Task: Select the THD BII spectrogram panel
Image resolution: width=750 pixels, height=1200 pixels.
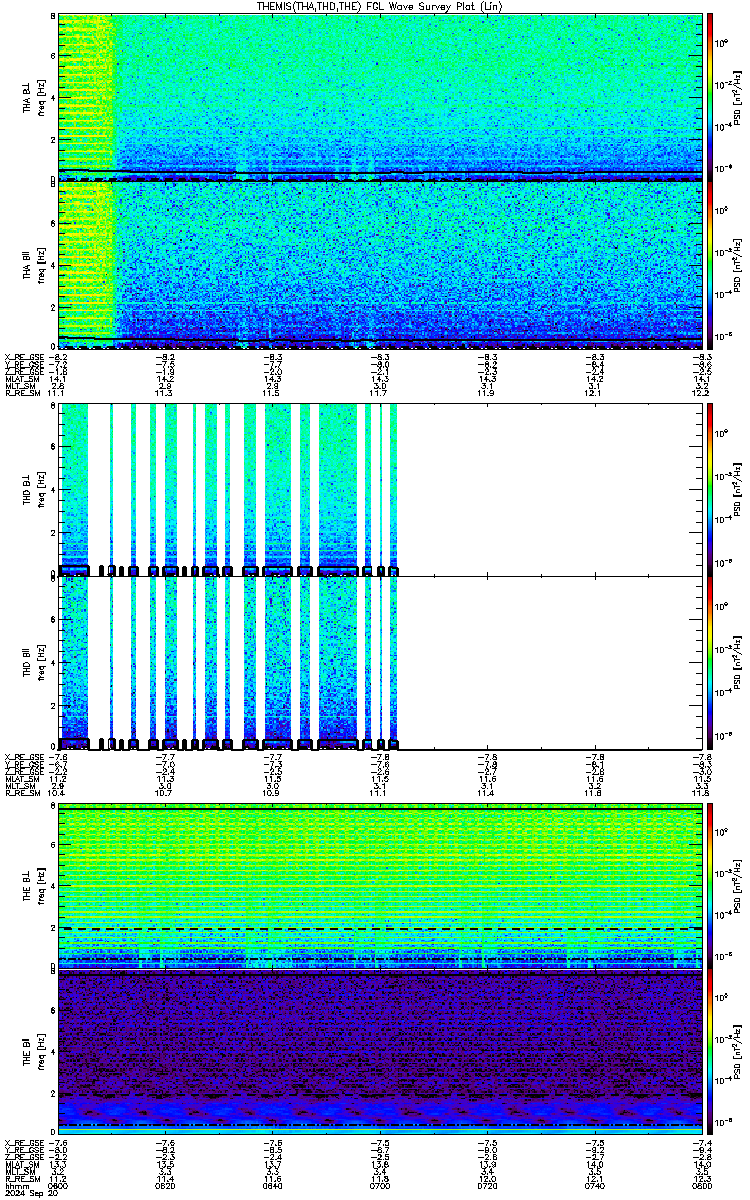Action: pyautogui.click(x=379, y=662)
